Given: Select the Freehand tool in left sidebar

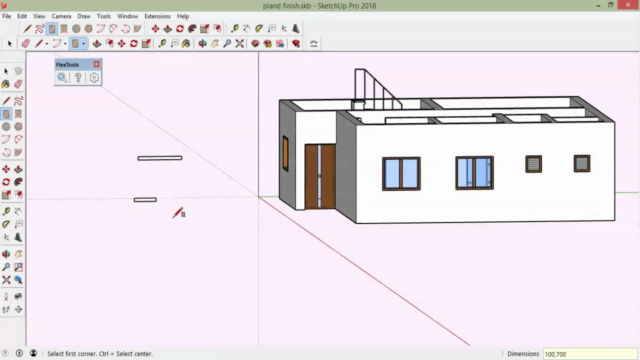Looking at the screenshot, I should pos(18,101).
